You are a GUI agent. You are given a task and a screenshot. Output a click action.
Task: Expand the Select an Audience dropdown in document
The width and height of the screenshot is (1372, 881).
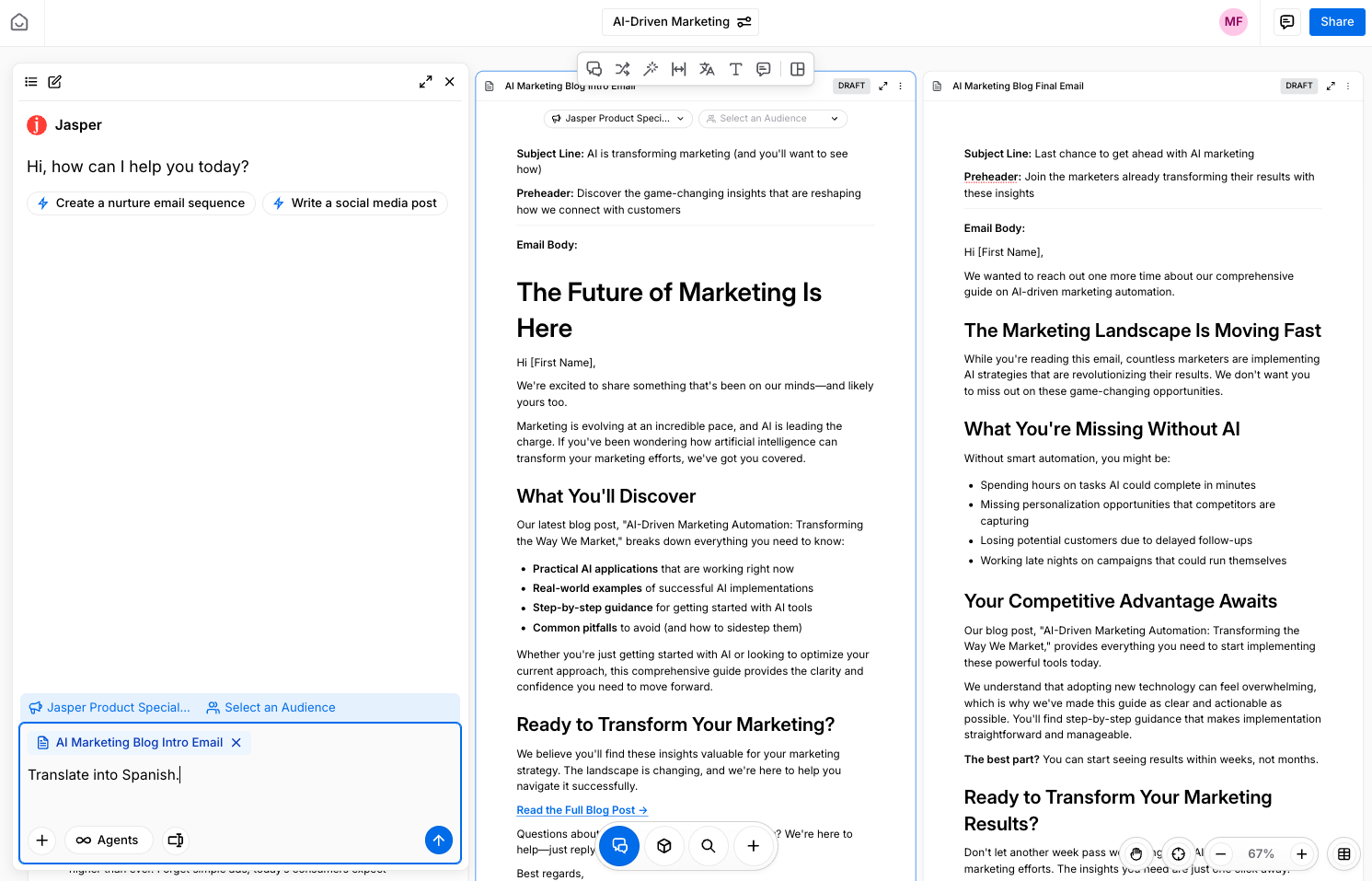pos(772,119)
